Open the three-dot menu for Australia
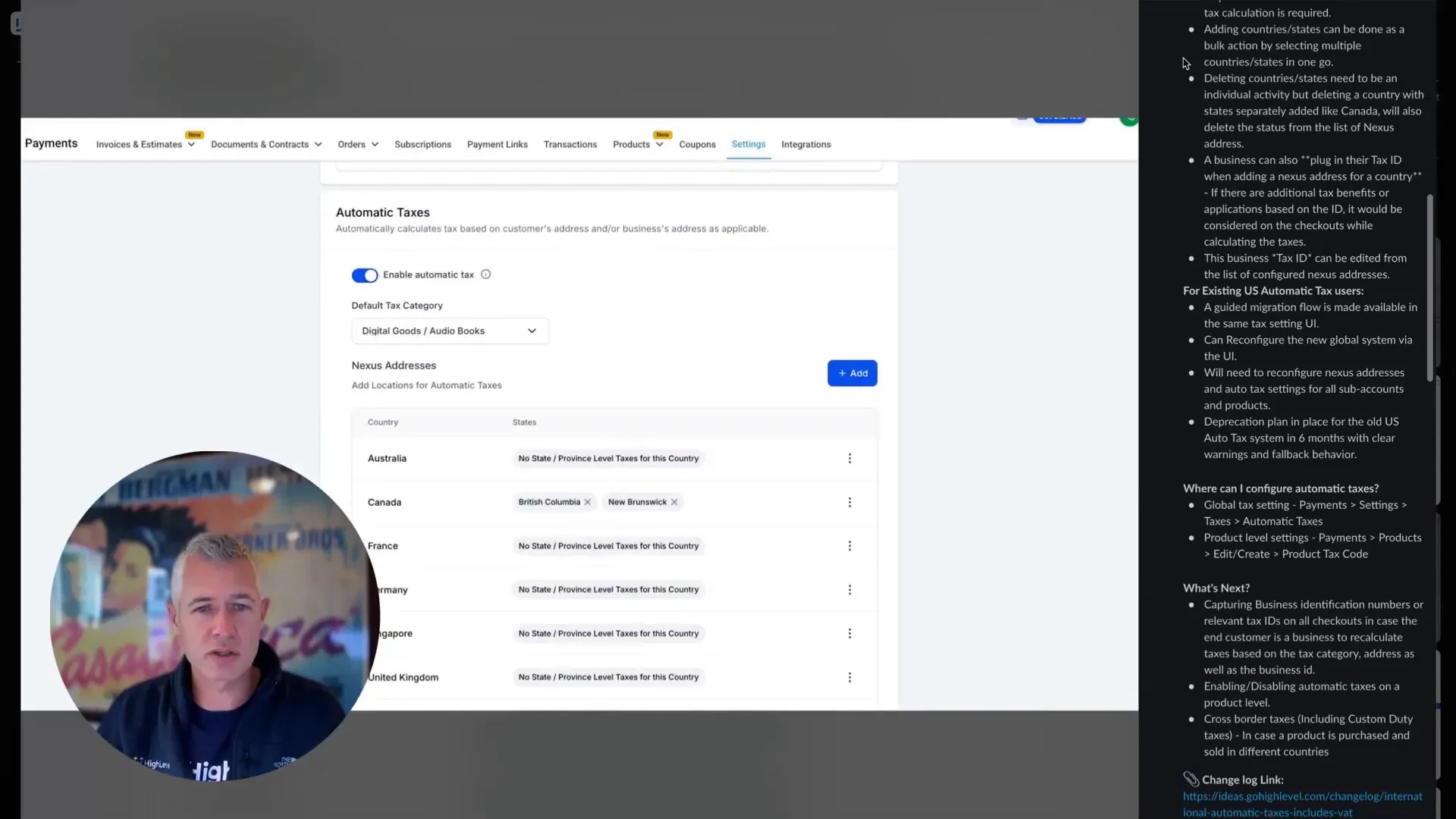The width and height of the screenshot is (1456, 819). coord(849,458)
